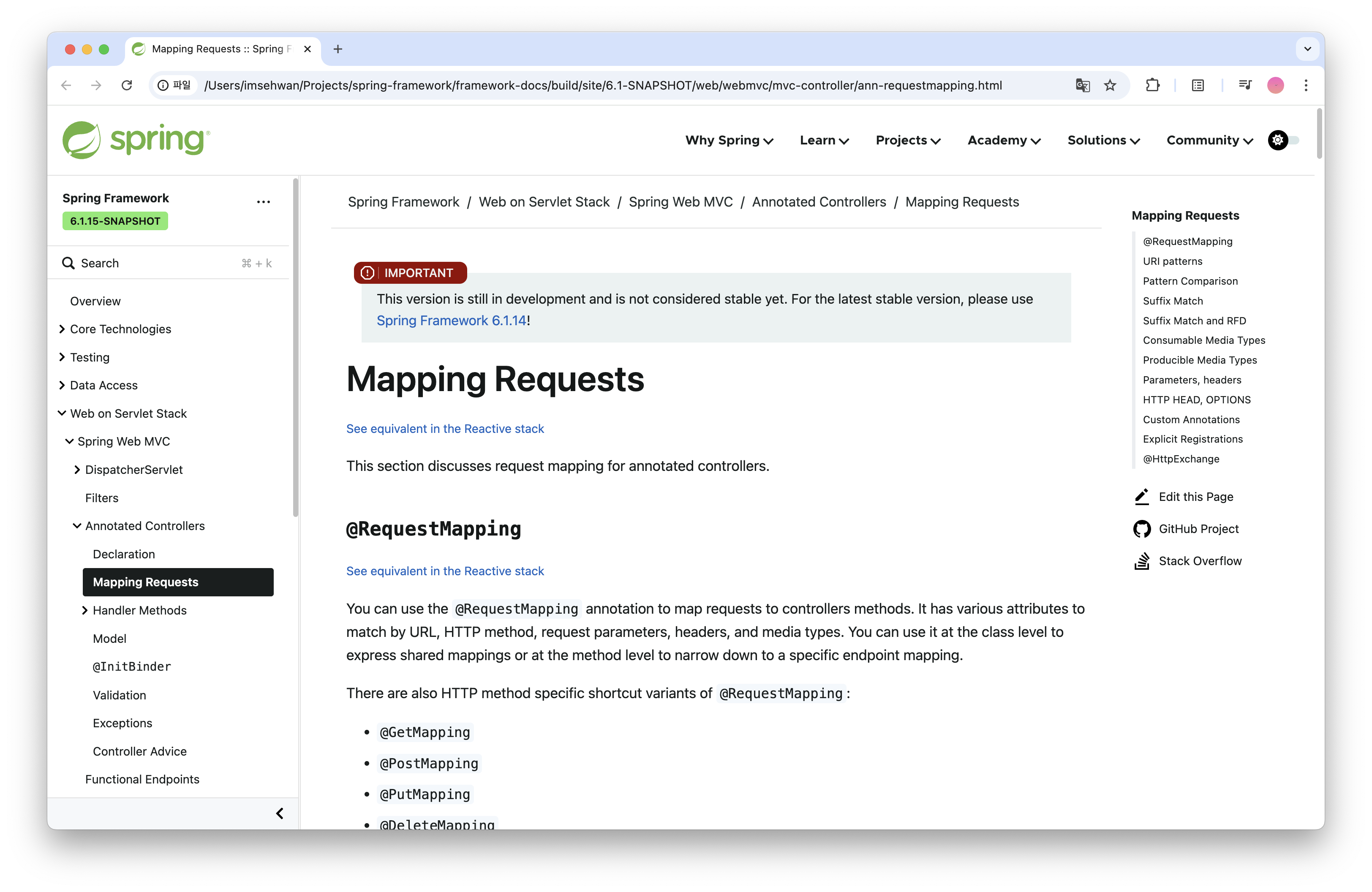The height and width of the screenshot is (892, 1372).
Task: Click the GitHub Project icon
Action: coord(1141,528)
